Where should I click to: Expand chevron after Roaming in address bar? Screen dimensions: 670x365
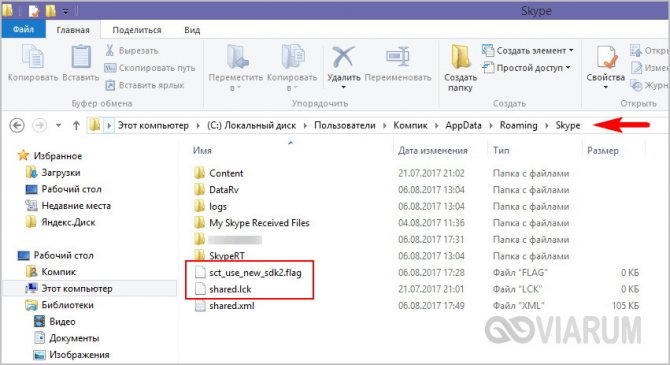click(547, 126)
